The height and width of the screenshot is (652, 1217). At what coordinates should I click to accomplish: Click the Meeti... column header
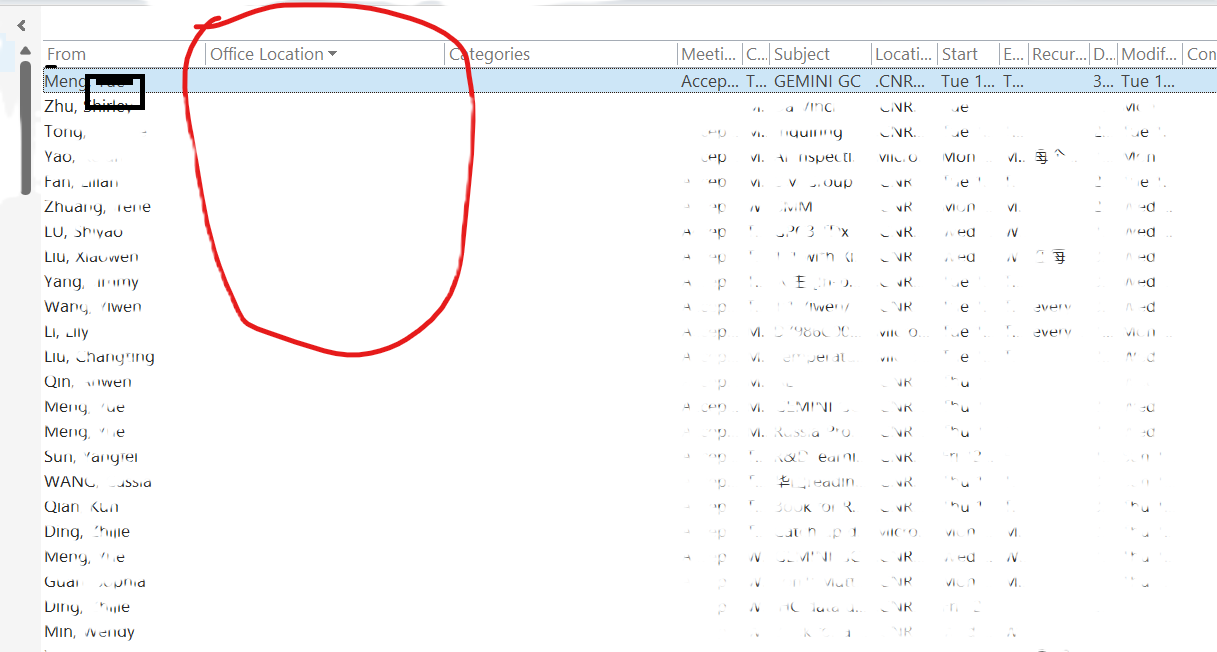coord(707,54)
